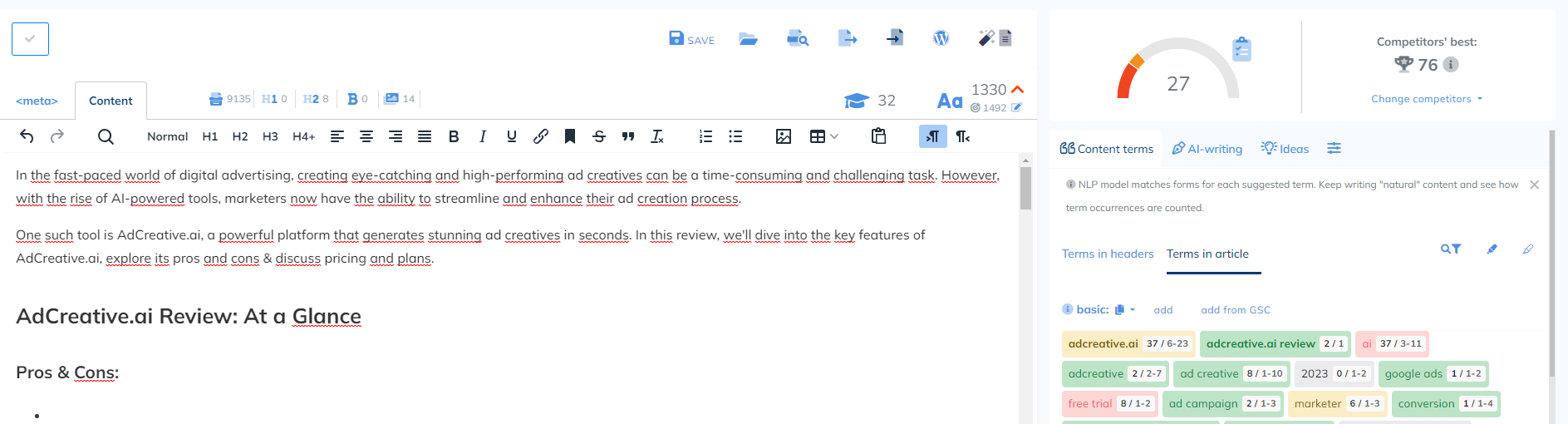Edit the 1492 word target

pos(1017,107)
